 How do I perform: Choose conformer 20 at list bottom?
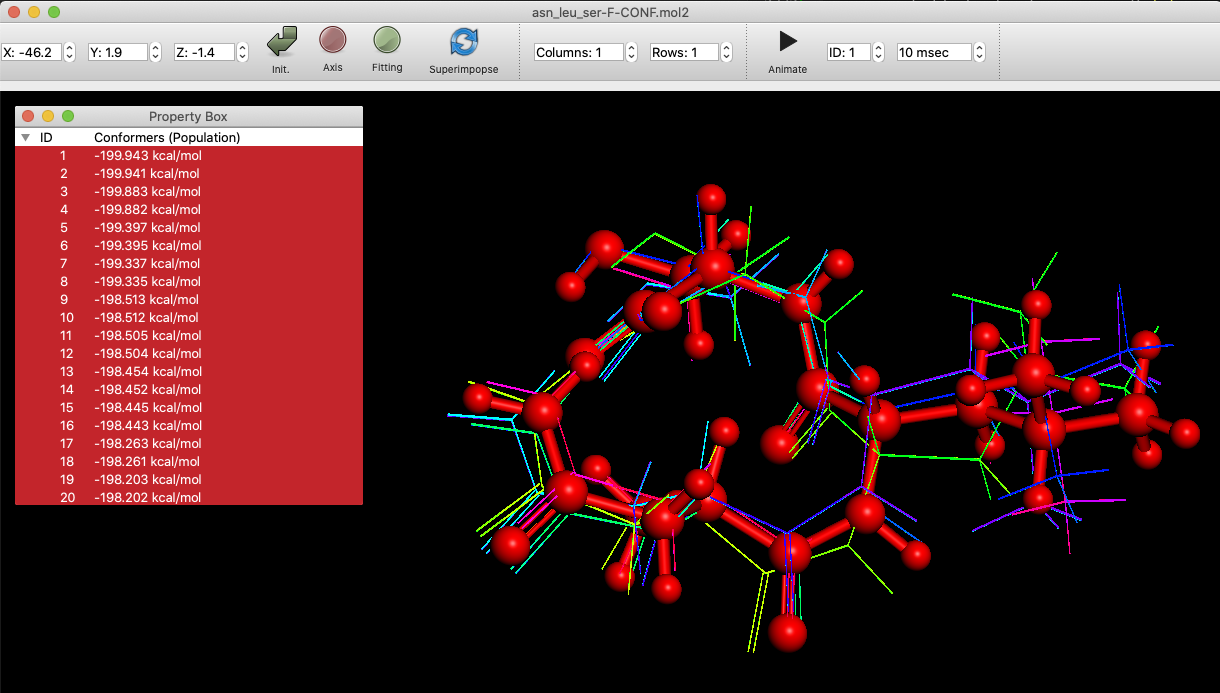(x=148, y=497)
